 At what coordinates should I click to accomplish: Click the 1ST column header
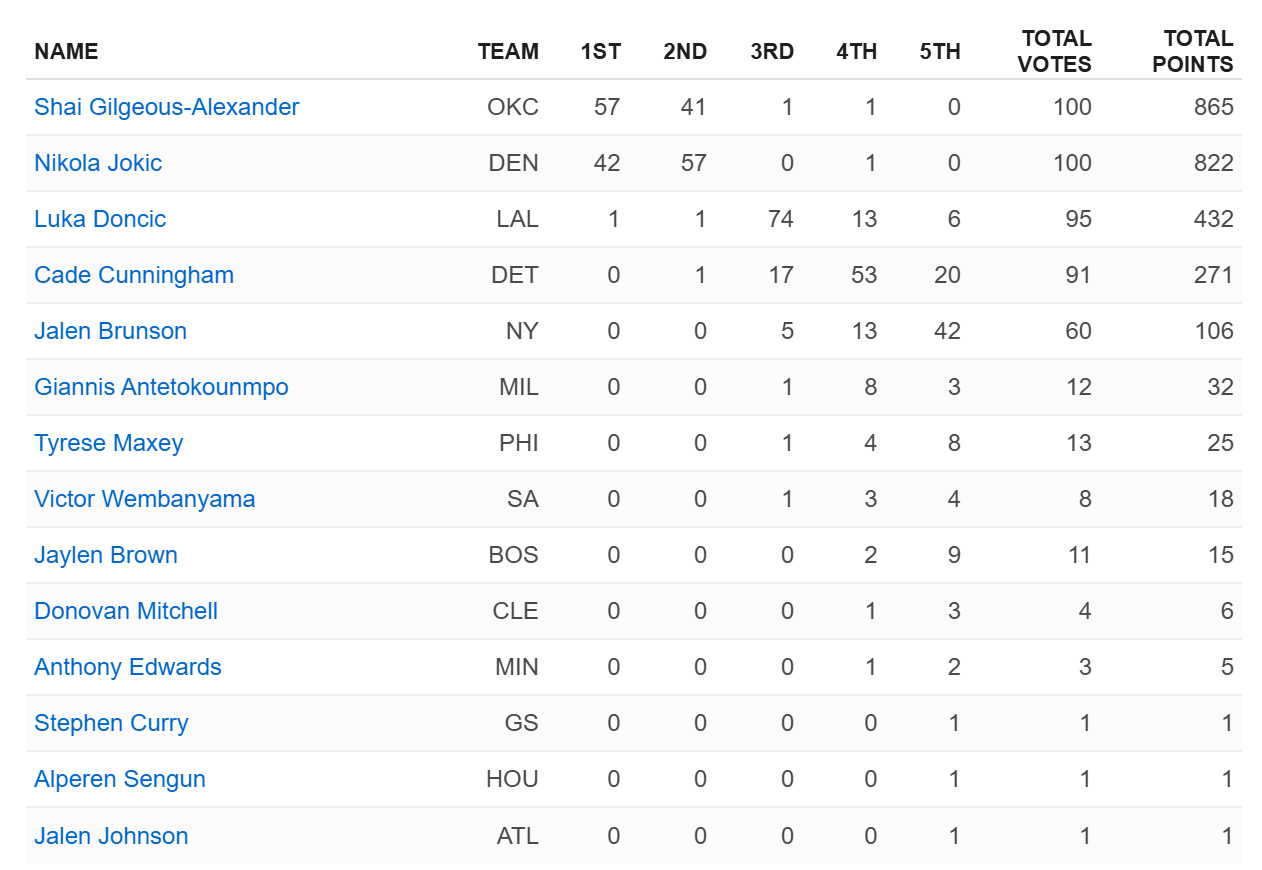pos(600,52)
